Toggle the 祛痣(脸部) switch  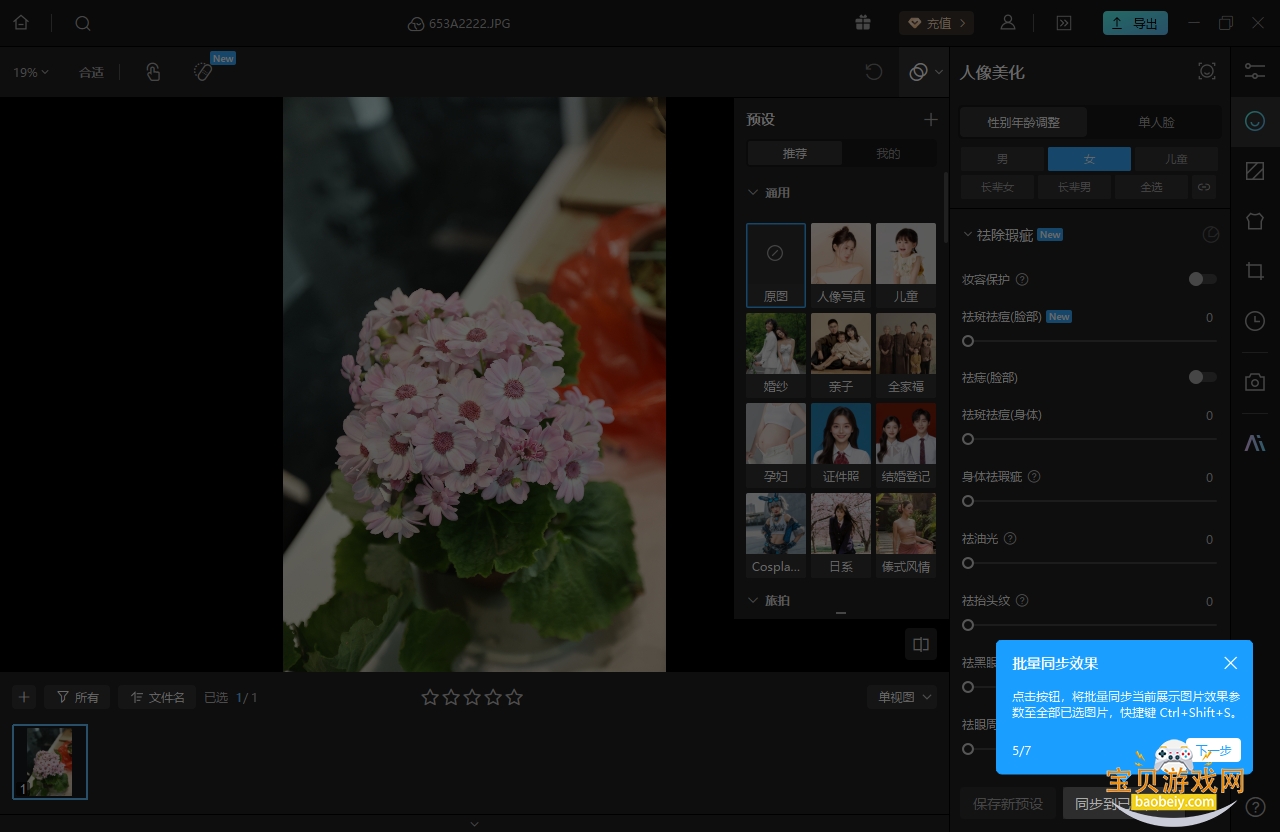tap(1202, 377)
